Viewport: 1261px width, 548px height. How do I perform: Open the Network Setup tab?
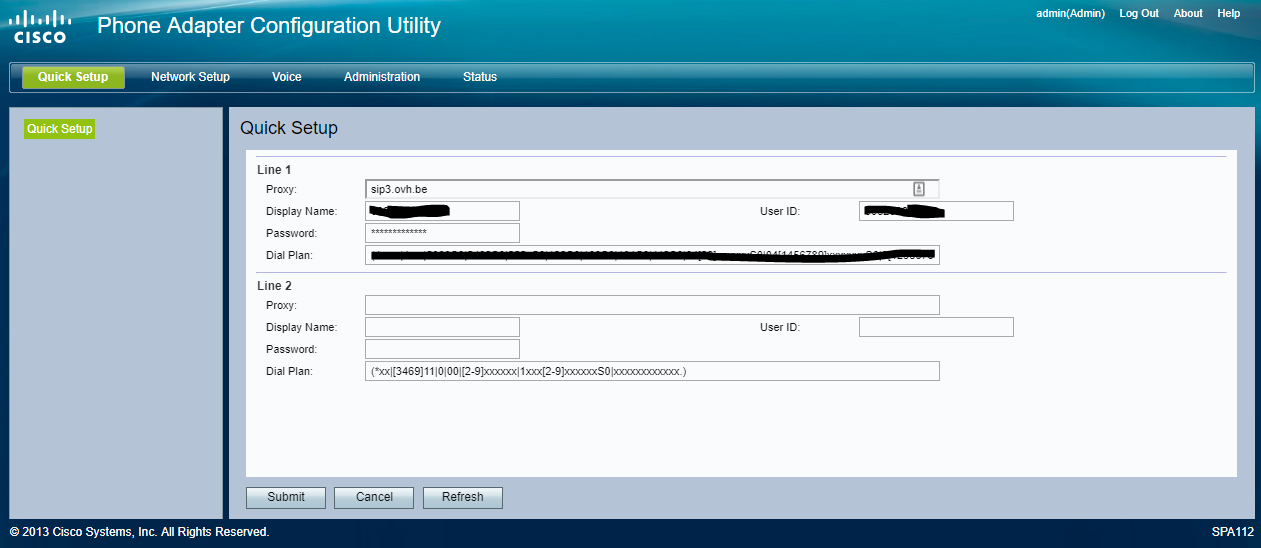click(x=190, y=77)
